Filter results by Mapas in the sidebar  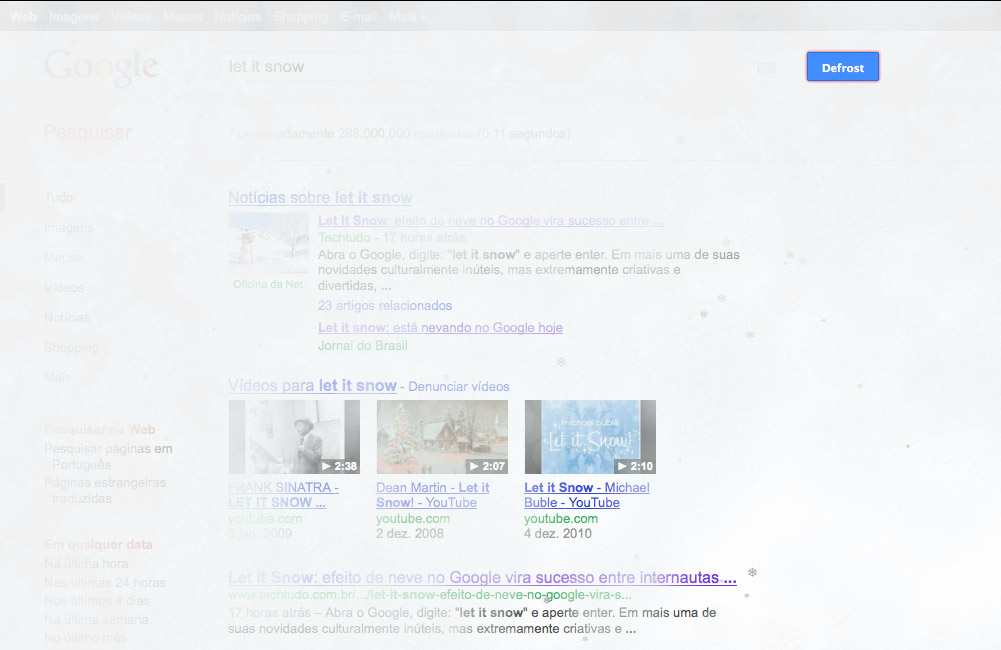pyautogui.click(x=64, y=258)
